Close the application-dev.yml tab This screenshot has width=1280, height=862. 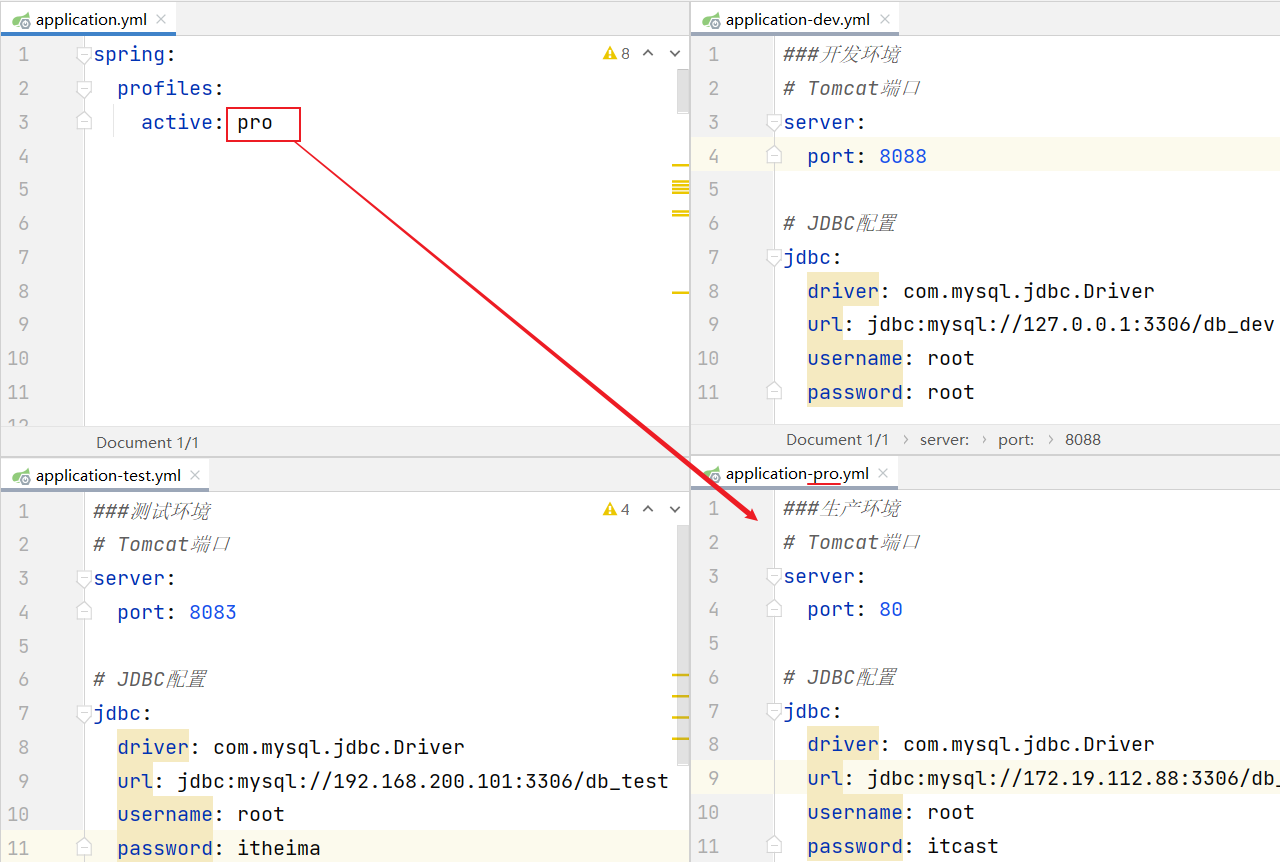(x=884, y=20)
